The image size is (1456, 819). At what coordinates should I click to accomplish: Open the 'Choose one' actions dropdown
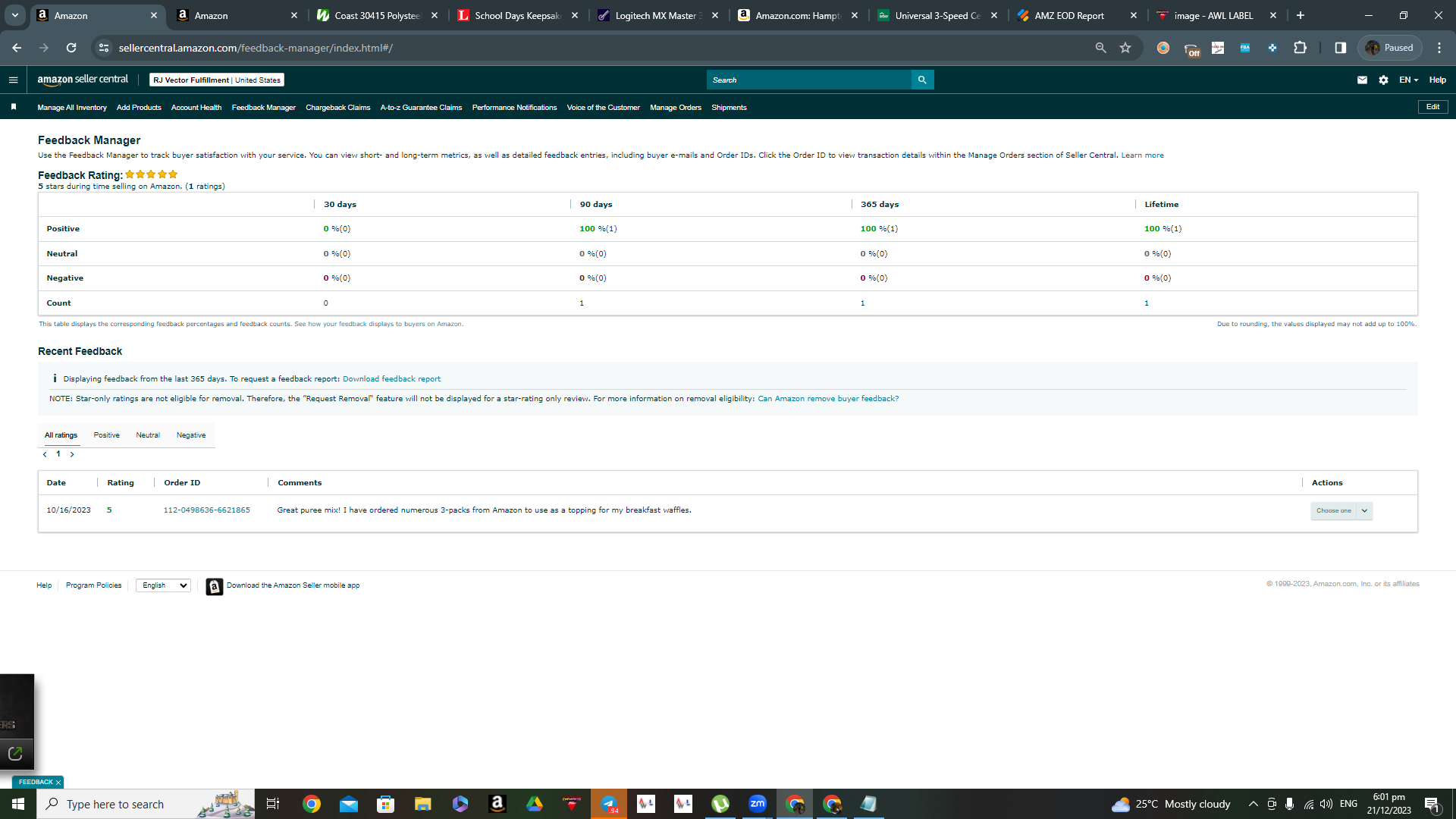click(1341, 510)
